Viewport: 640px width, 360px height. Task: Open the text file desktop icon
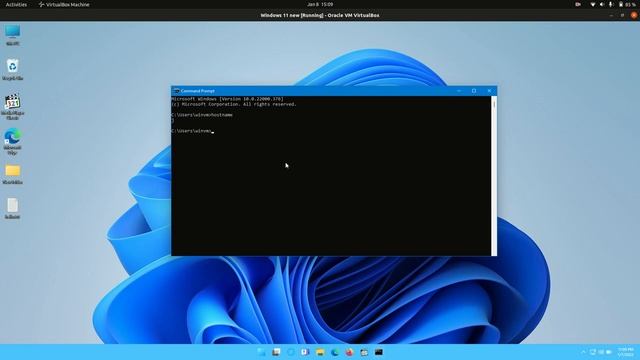click(13, 209)
